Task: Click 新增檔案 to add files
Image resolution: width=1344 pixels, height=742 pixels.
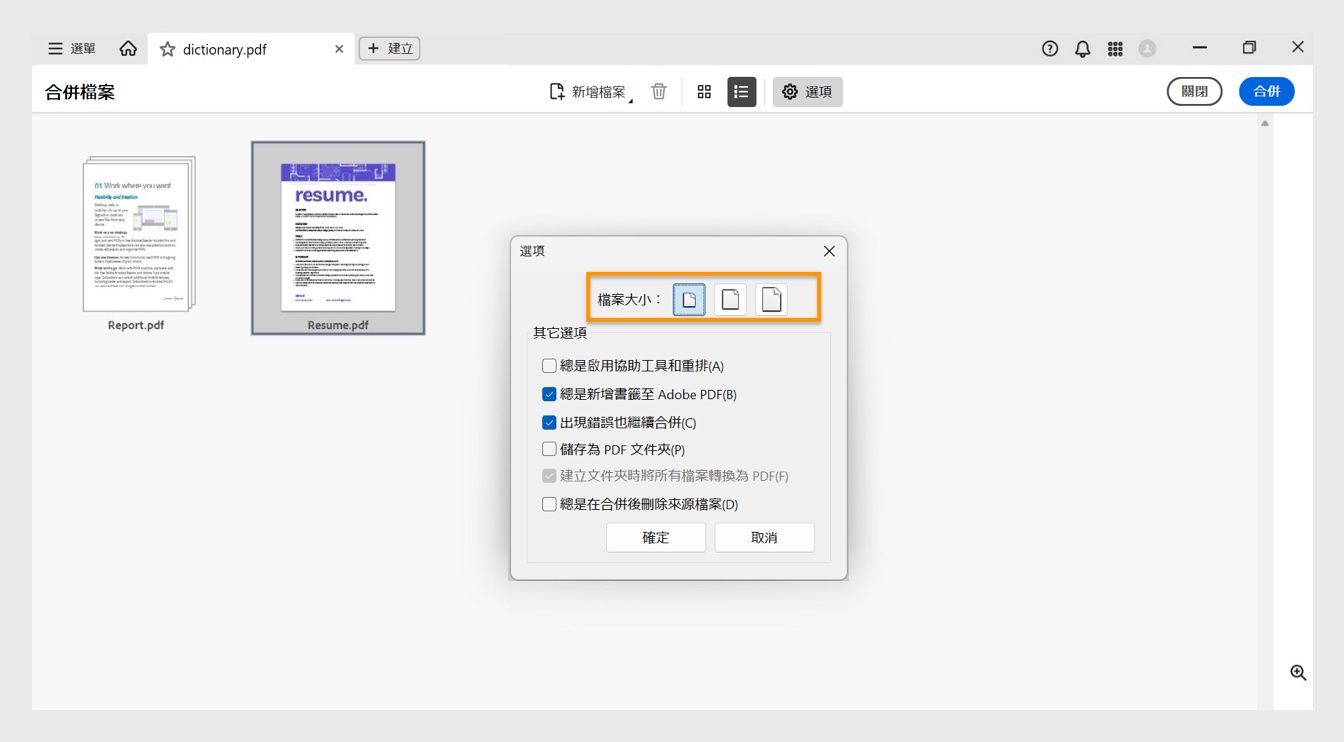Action: 588,92
